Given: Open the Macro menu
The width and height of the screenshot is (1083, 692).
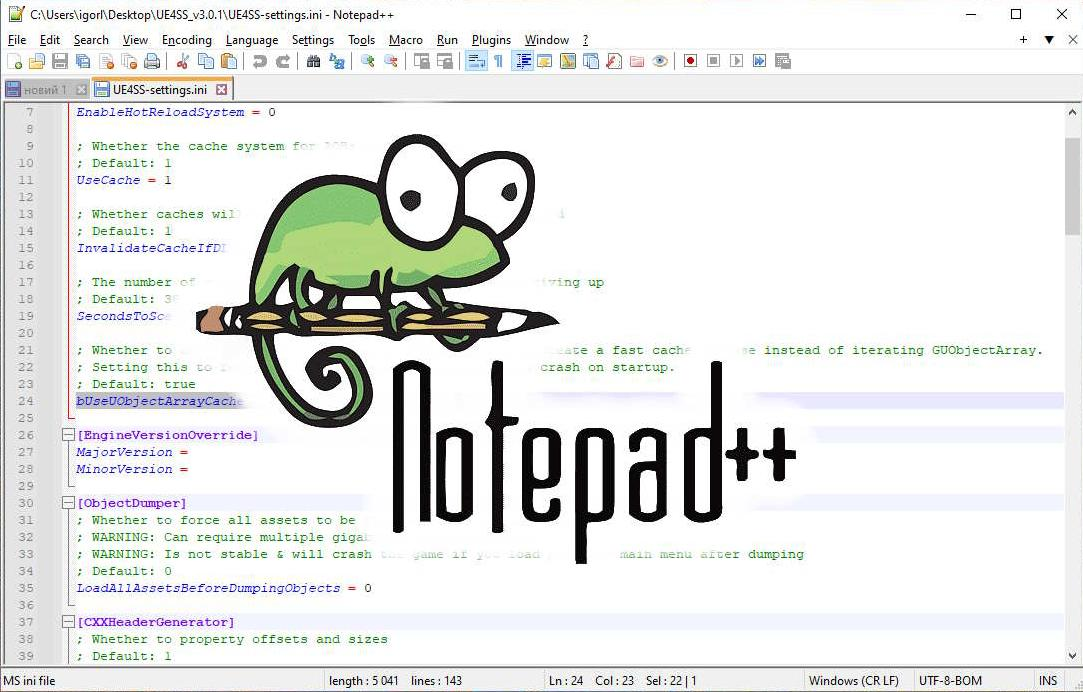Looking at the screenshot, I should tap(405, 40).
